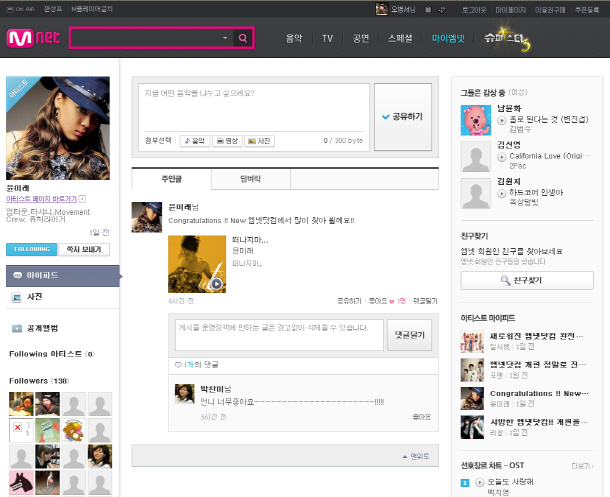The image size is (610, 497).
Task: Attach a video using the 영상 button
Action: tap(227, 141)
